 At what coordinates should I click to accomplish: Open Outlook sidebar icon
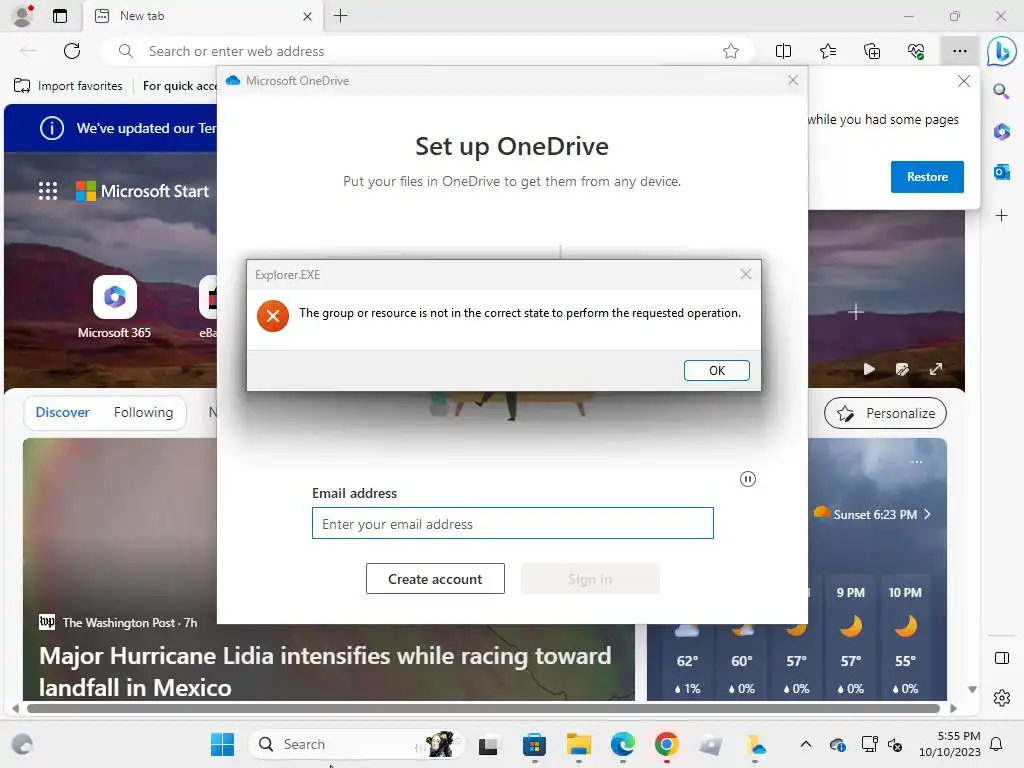pos(1001,172)
